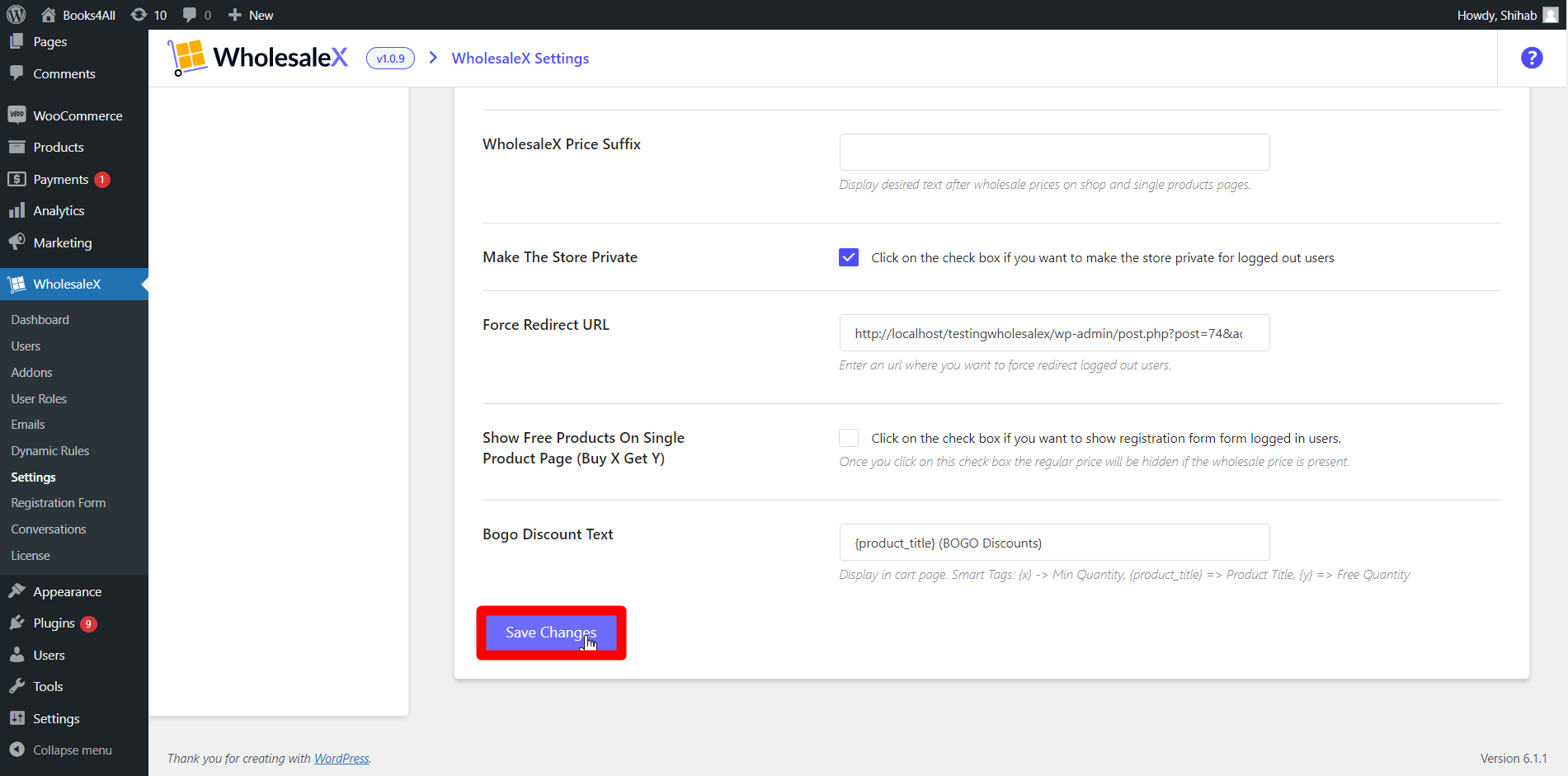Screen dimensions: 1568x776
Task: Click the Users person icon
Action: point(16,655)
